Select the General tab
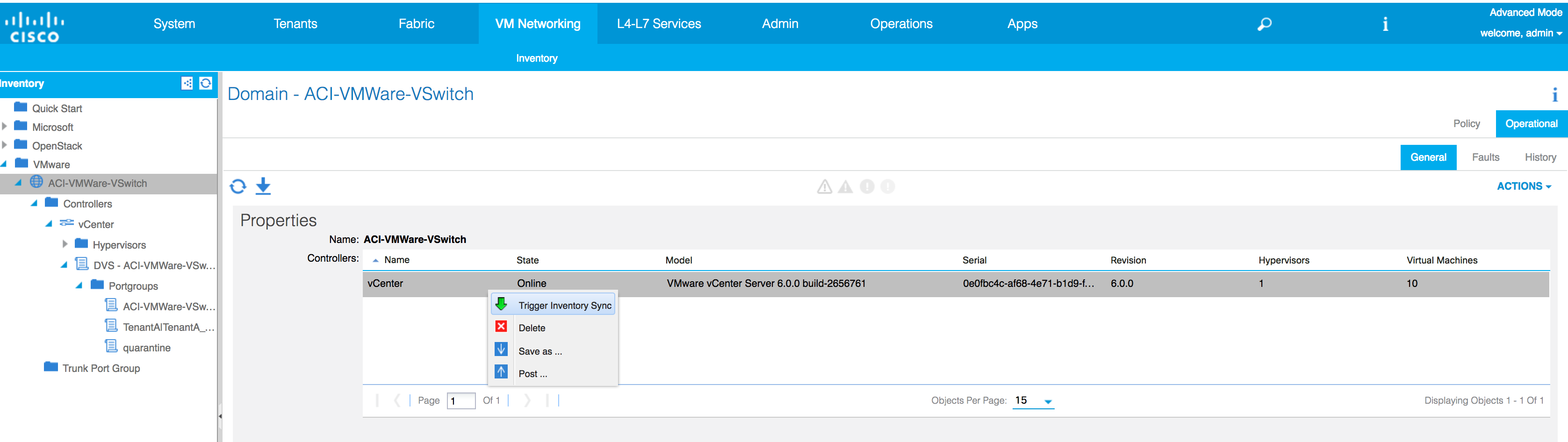Image resolution: width=1568 pixels, height=442 pixels. tap(1428, 157)
